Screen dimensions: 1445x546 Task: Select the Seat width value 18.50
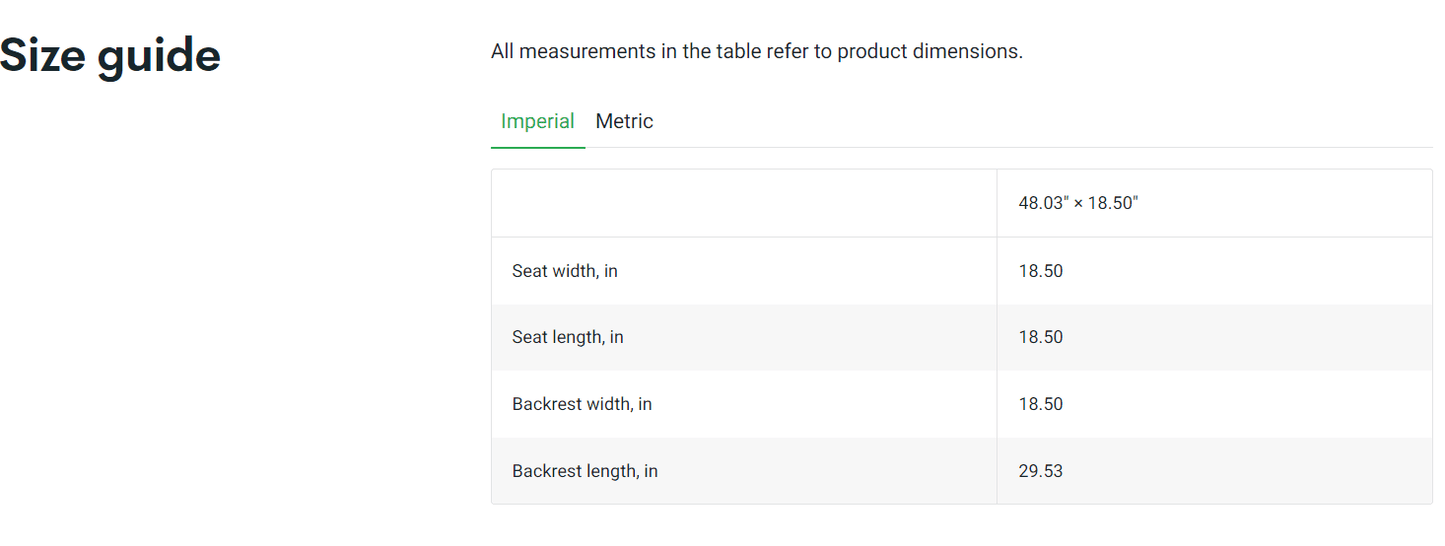click(1040, 271)
